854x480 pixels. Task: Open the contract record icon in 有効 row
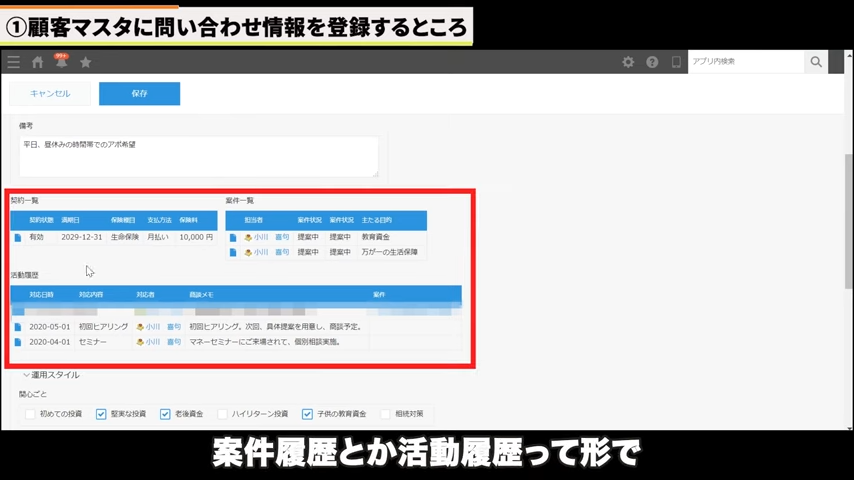(x=18, y=238)
